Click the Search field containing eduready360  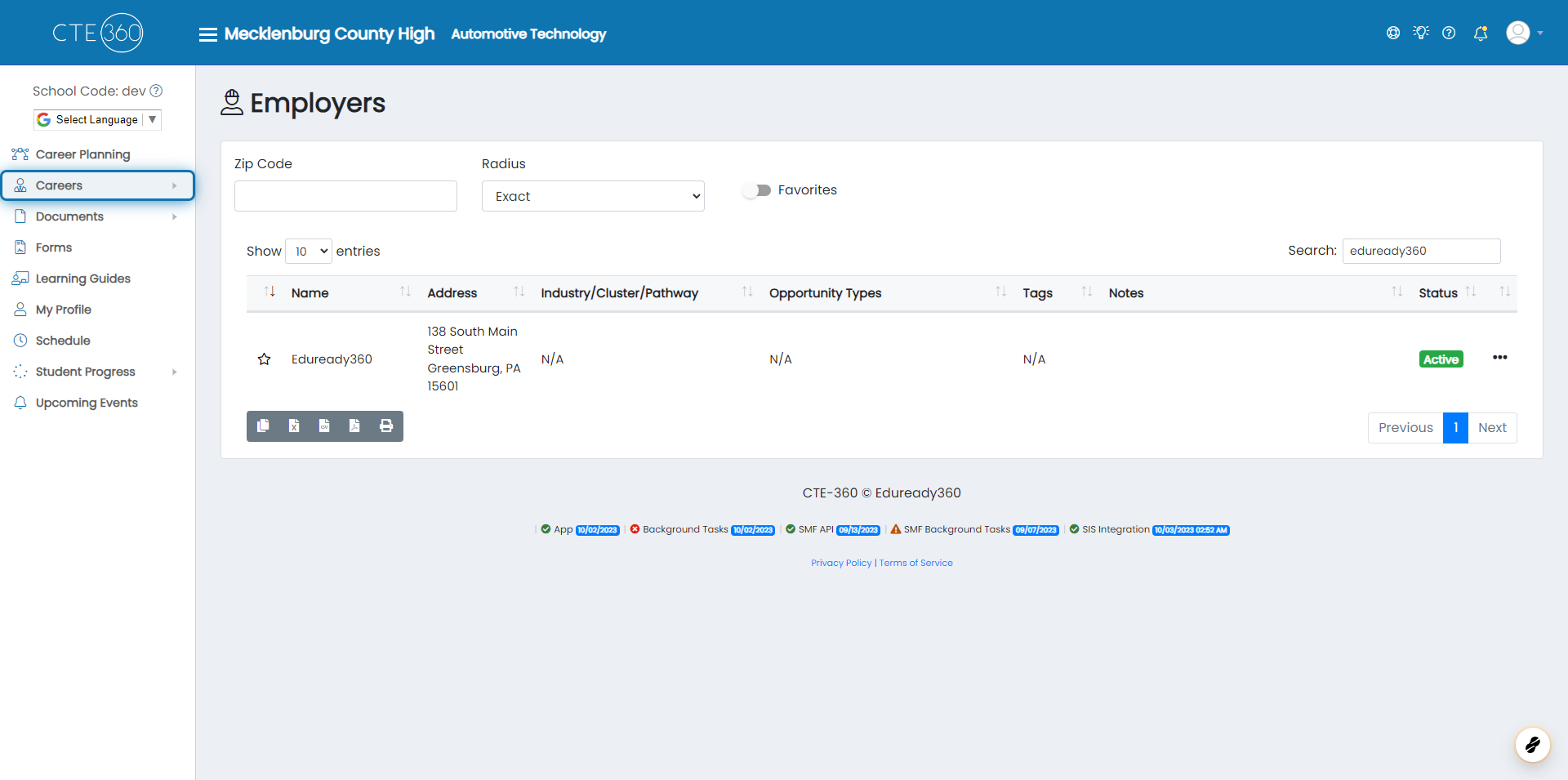tap(1421, 251)
